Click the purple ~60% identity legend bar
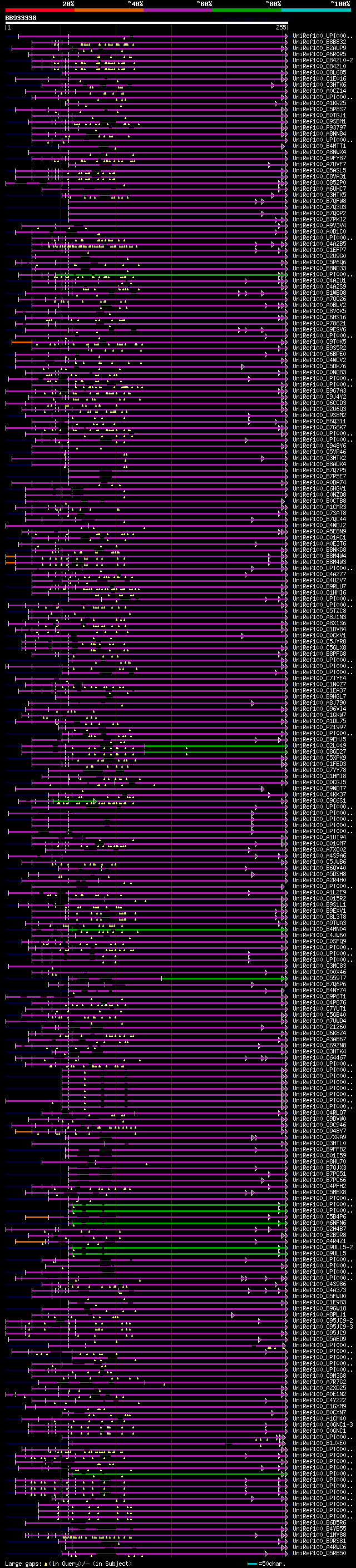This screenshot has height=1568, width=356. 177,10
